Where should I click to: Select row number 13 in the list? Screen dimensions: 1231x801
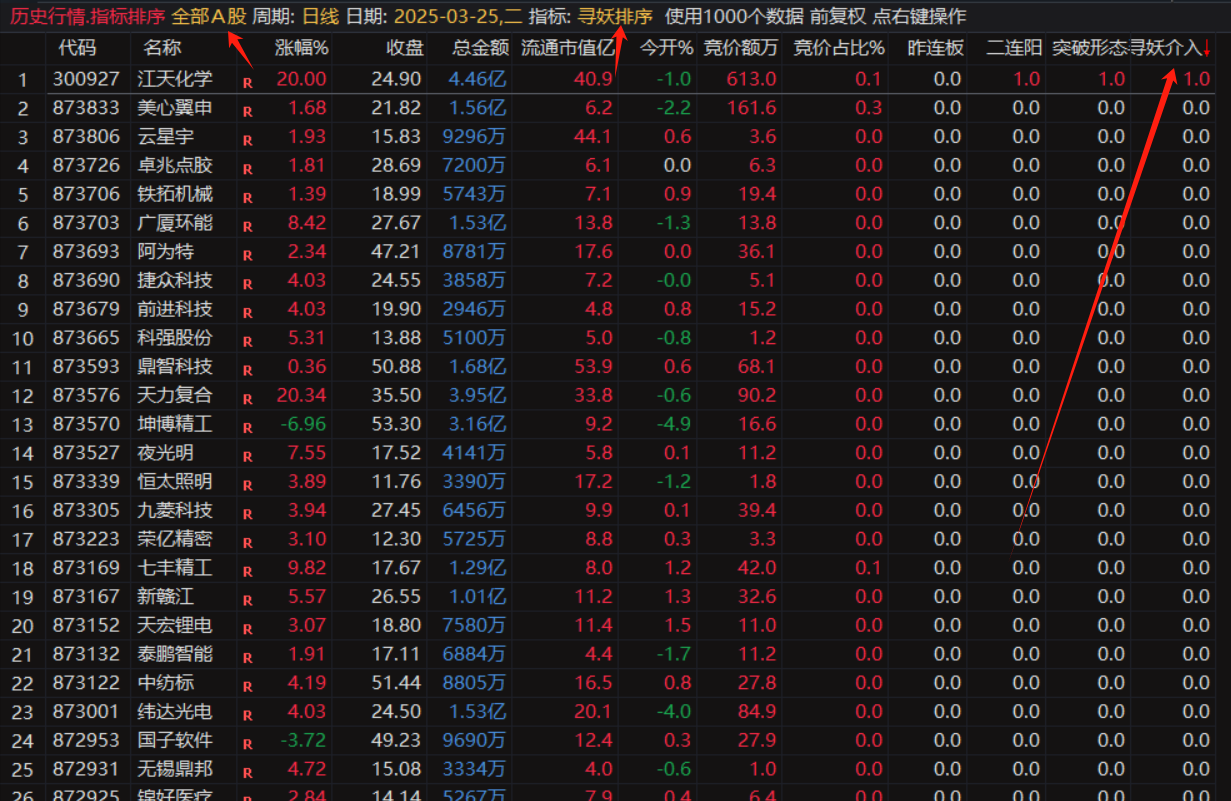[22, 425]
